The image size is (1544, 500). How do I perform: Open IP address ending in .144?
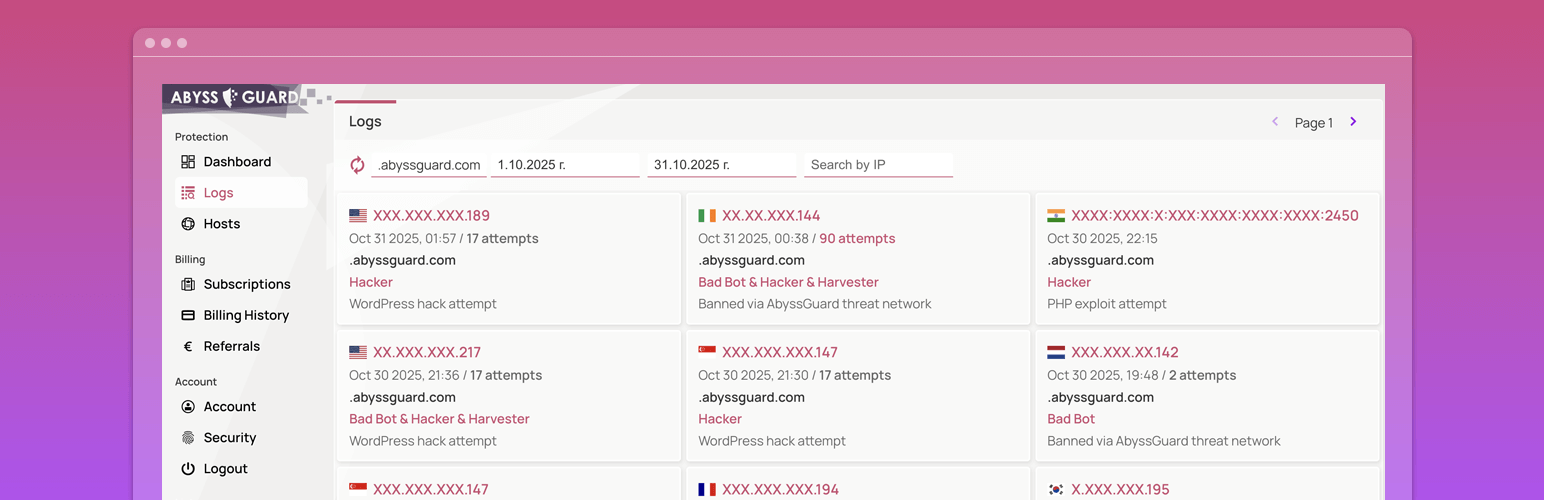pyautogui.click(x=771, y=216)
